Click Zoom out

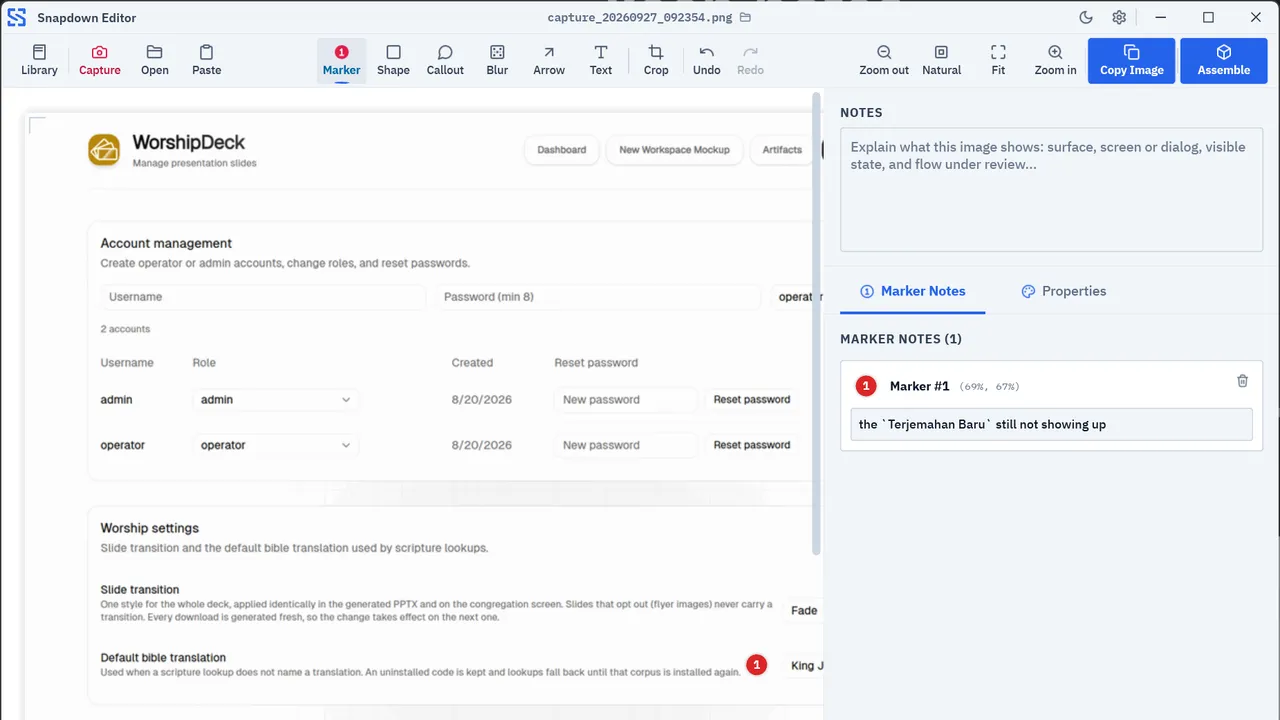click(x=884, y=60)
